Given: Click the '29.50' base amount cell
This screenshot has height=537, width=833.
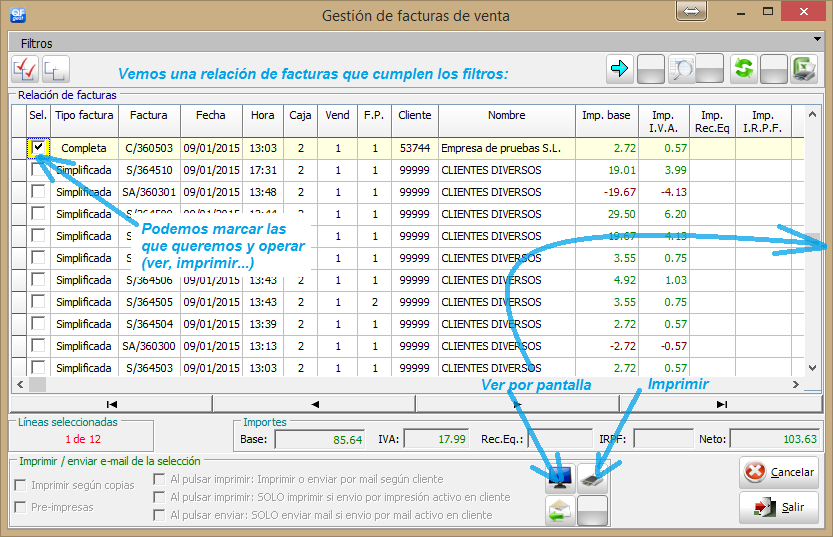Looking at the screenshot, I should point(607,214).
